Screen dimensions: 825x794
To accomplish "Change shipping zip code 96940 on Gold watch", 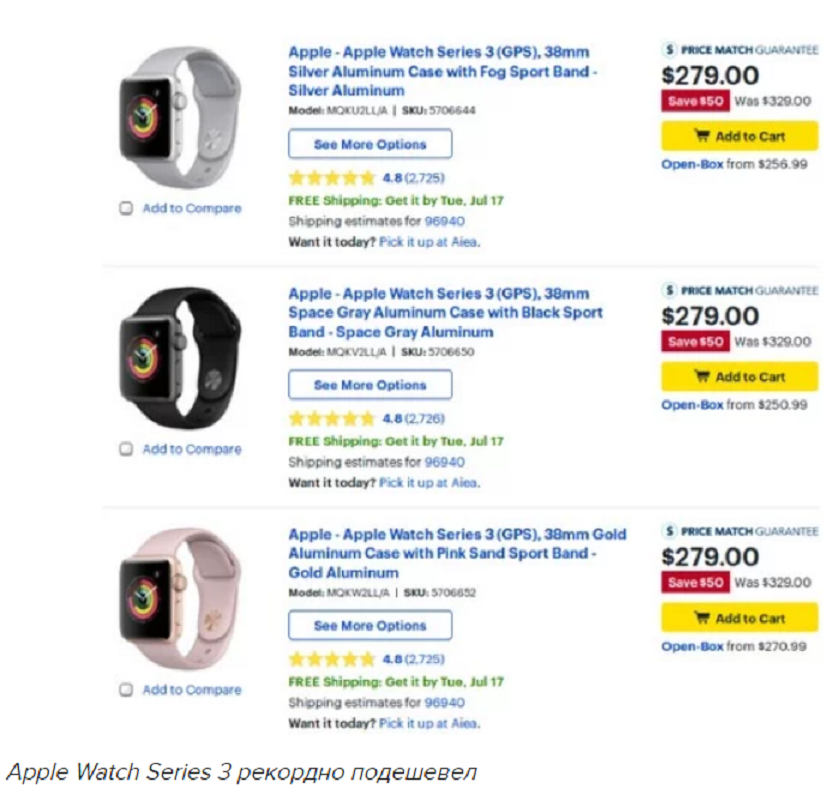I will 445,703.
